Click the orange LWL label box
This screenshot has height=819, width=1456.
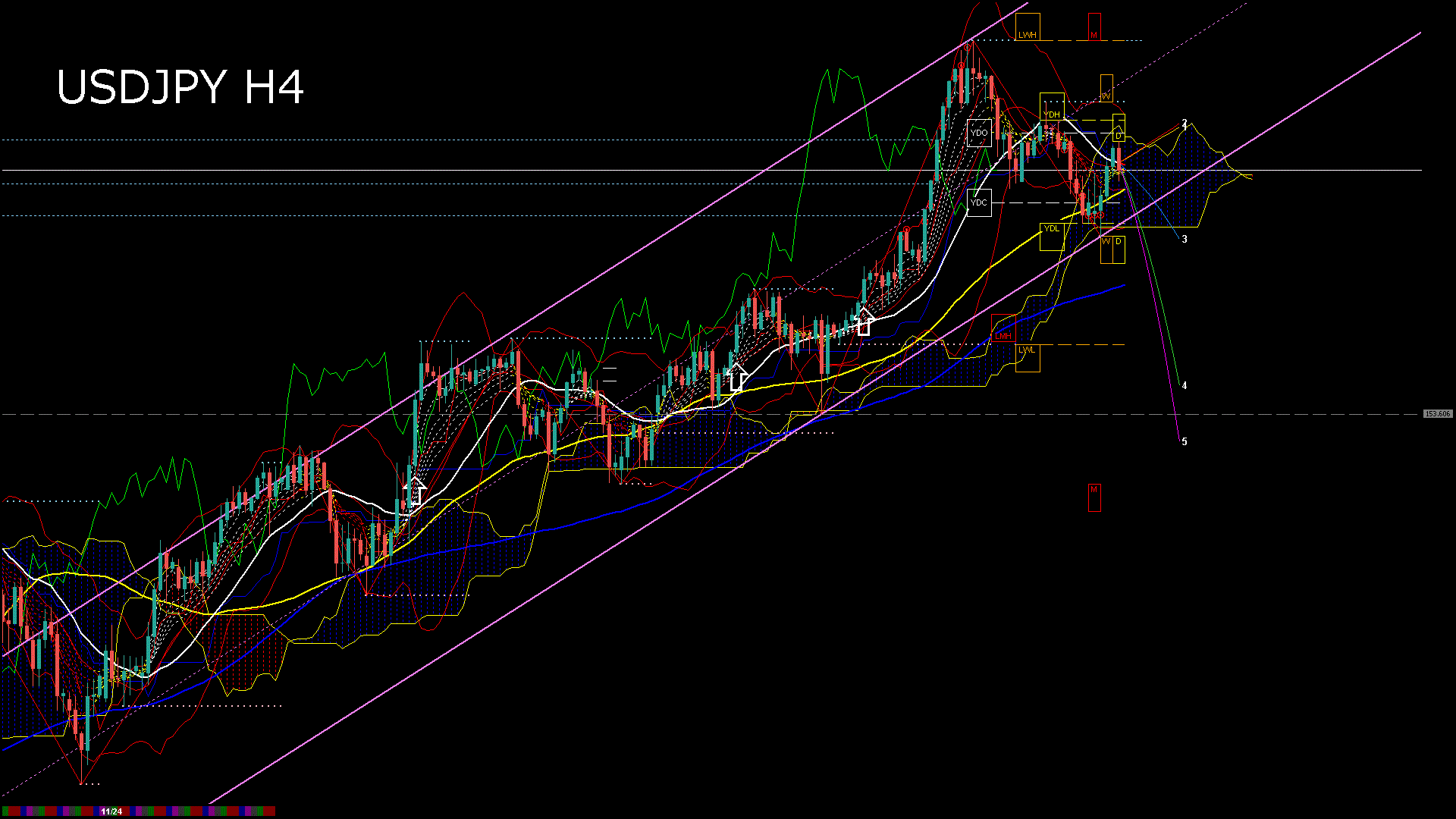(1028, 358)
